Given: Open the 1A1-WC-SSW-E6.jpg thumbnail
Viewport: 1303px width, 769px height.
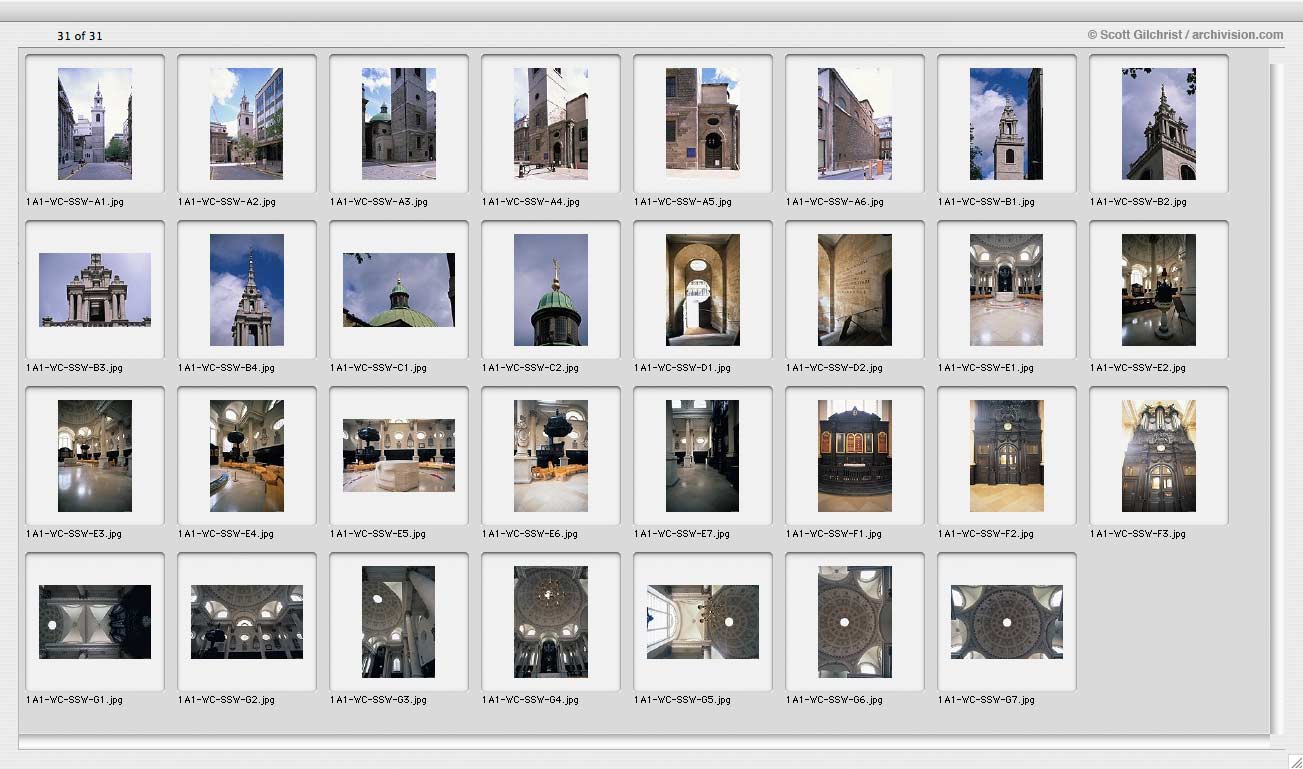Looking at the screenshot, I should (x=551, y=456).
